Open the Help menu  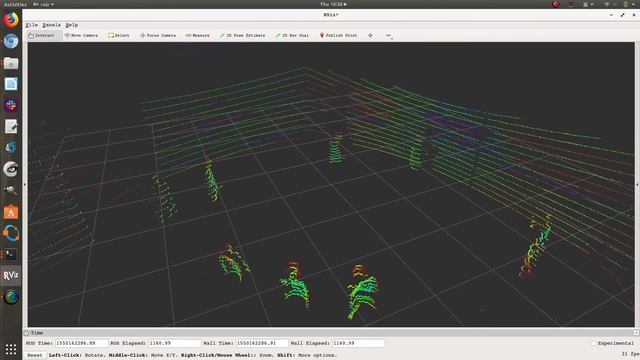pos(72,25)
